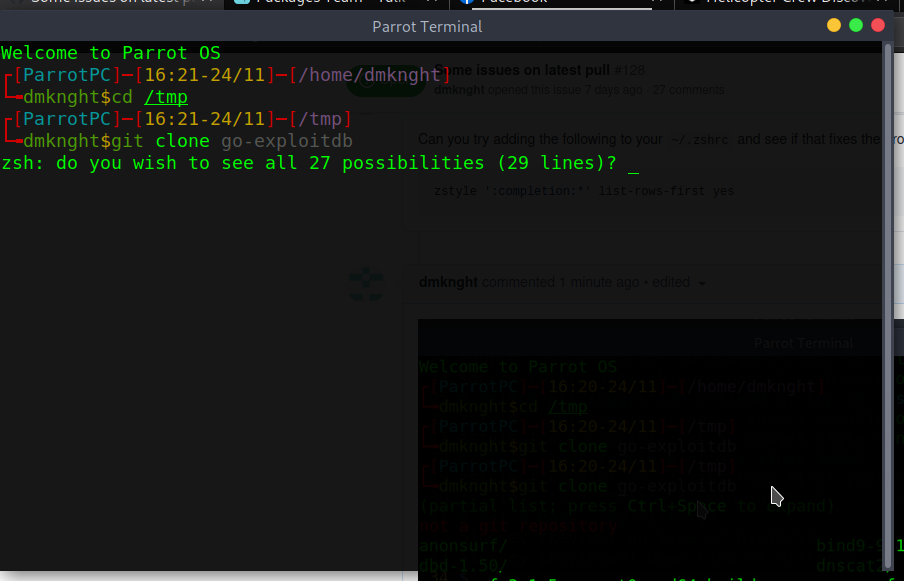Switch to the Helicopter Crew browser tab
The height and width of the screenshot is (581, 904).
pos(789,3)
